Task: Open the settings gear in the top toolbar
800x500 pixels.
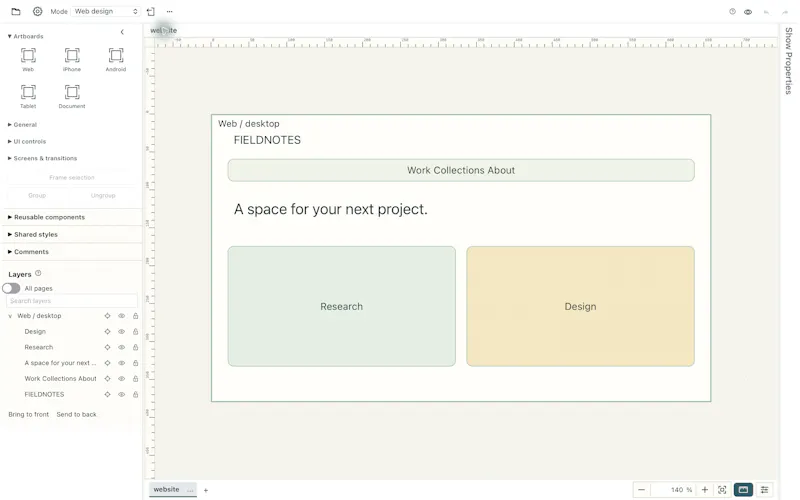Action: coord(37,11)
